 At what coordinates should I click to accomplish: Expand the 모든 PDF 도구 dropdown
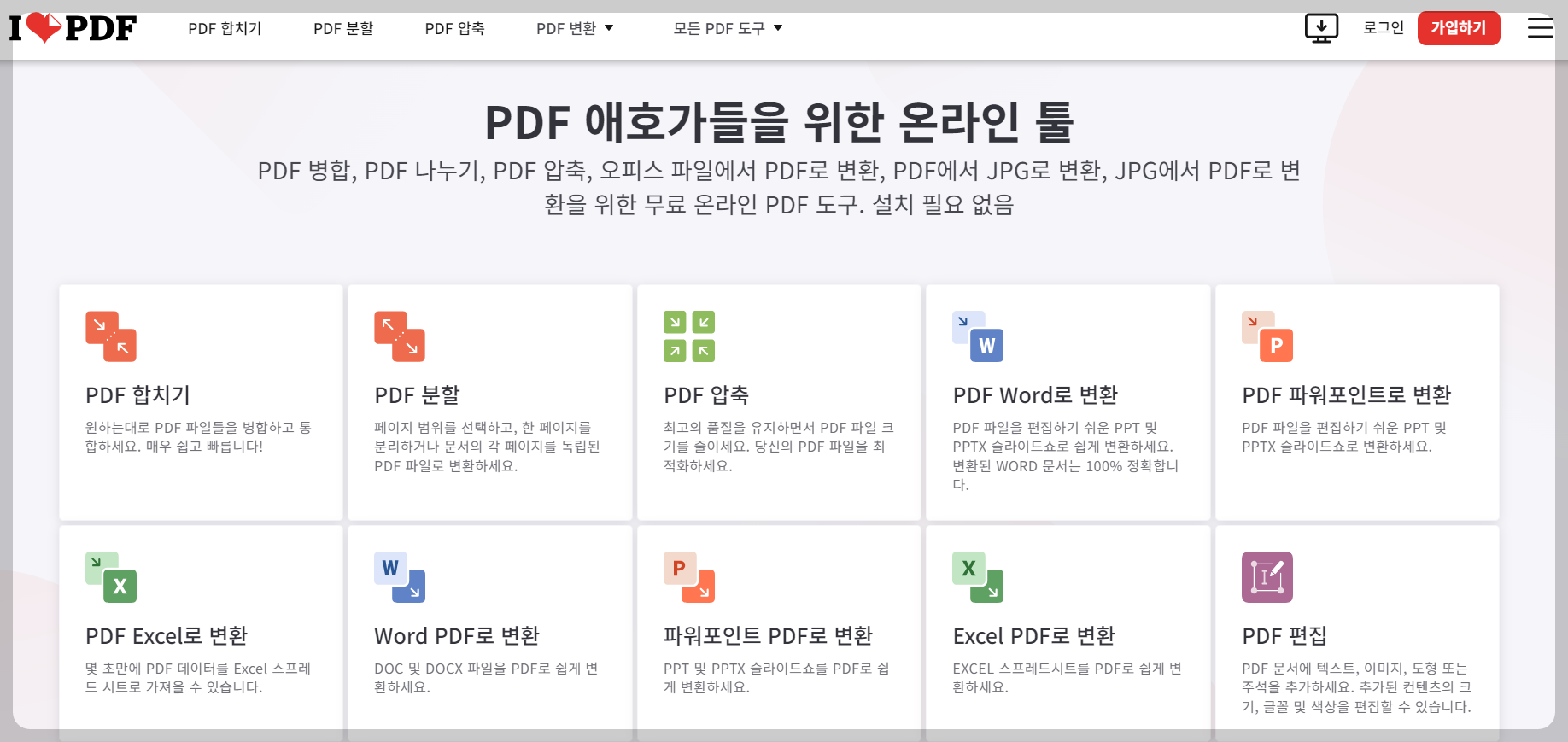(x=728, y=28)
